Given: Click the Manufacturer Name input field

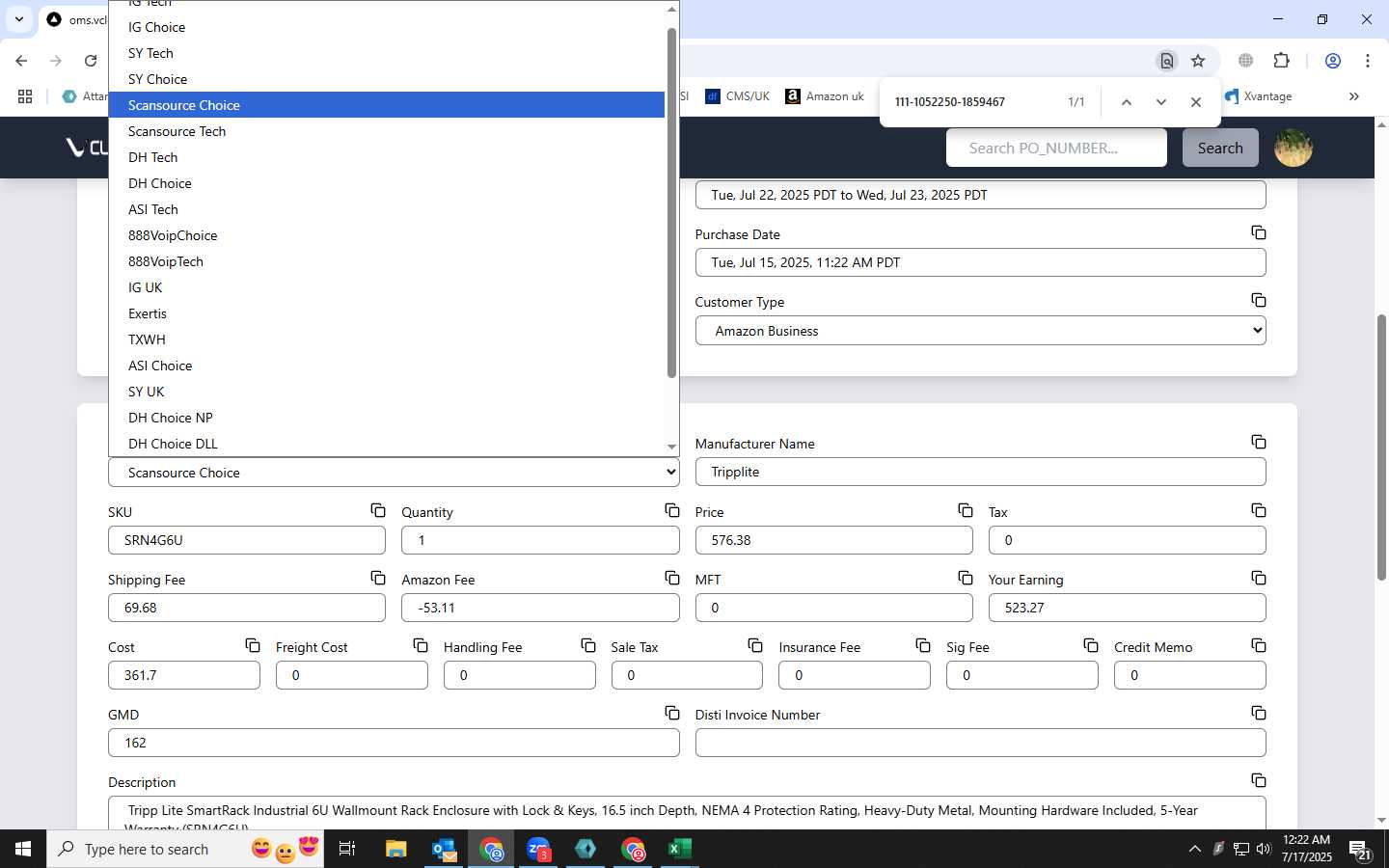Looking at the screenshot, I should [x=980, y=472].
